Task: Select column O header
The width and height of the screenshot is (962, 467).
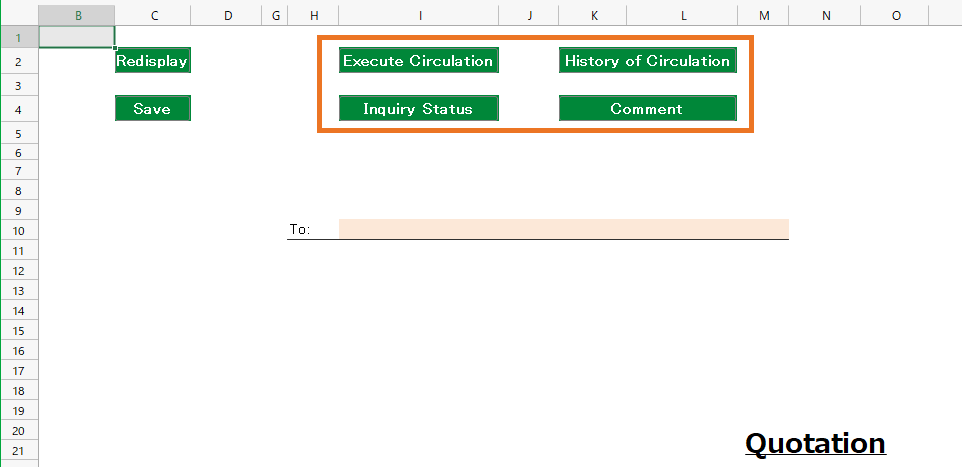Action: [x=895, y=15]
